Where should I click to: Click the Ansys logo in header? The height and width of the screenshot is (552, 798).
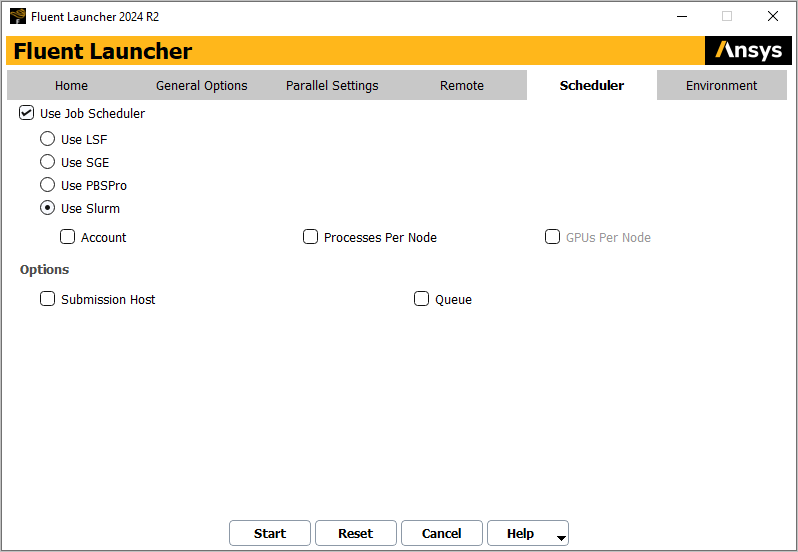tap(748, 50)
